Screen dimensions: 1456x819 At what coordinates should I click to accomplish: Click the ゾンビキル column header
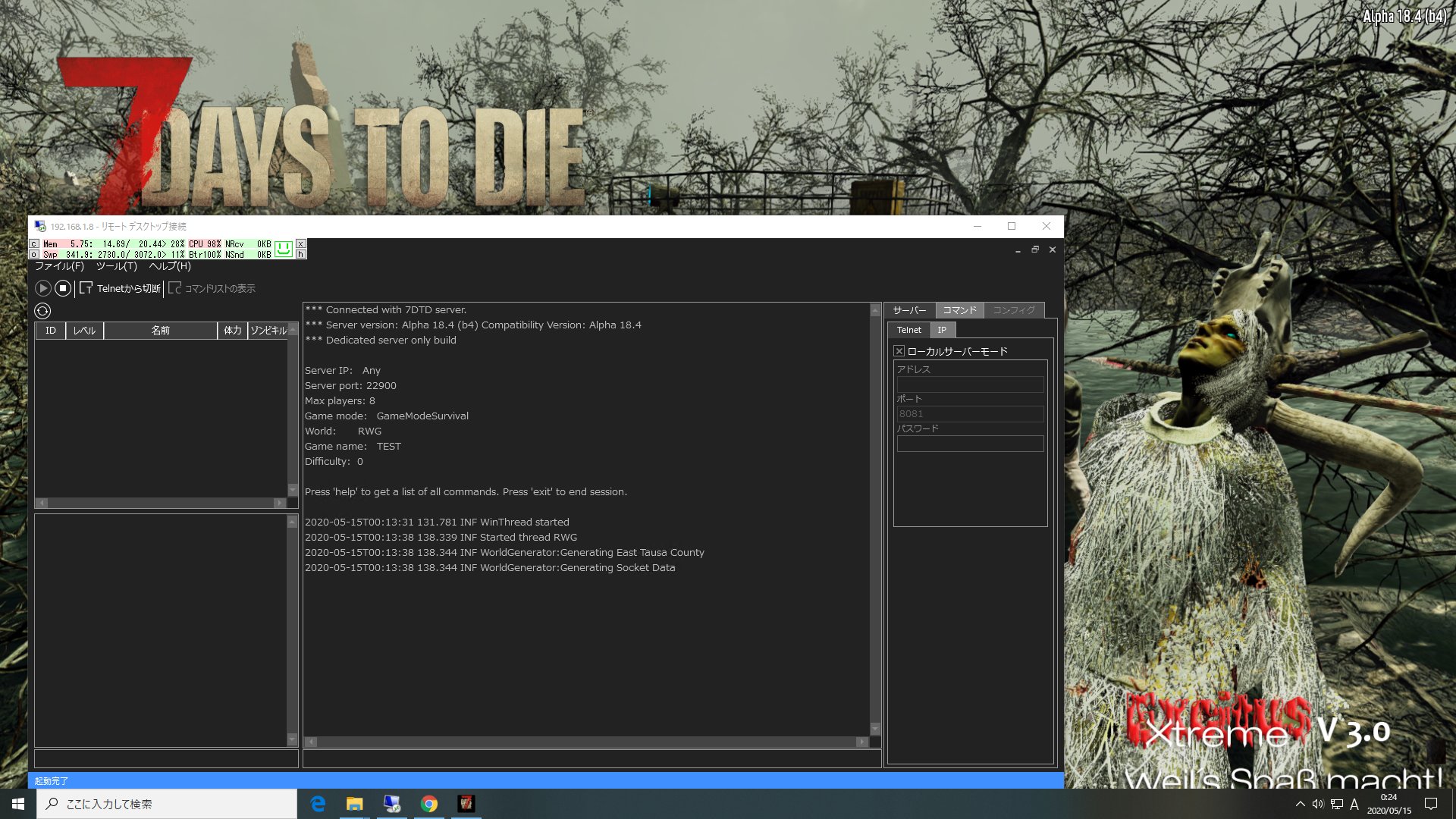[x=268, y=331]
